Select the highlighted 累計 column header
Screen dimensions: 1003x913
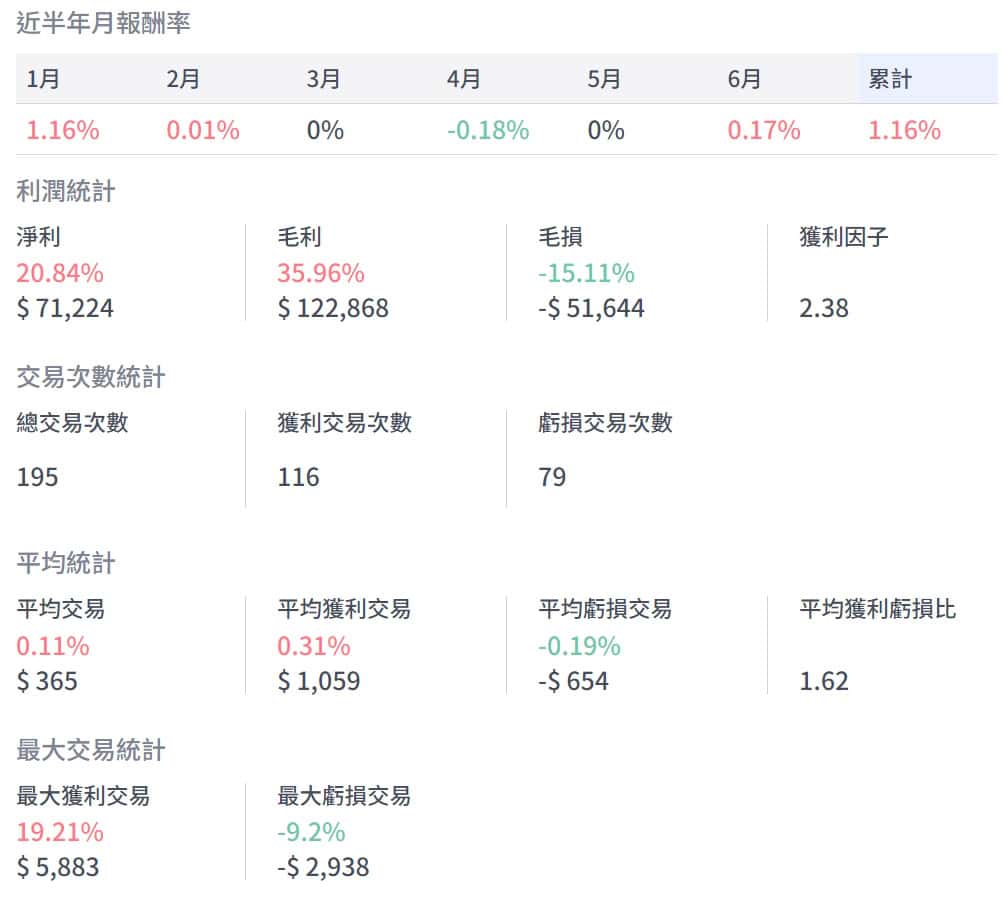pos(890,79)
